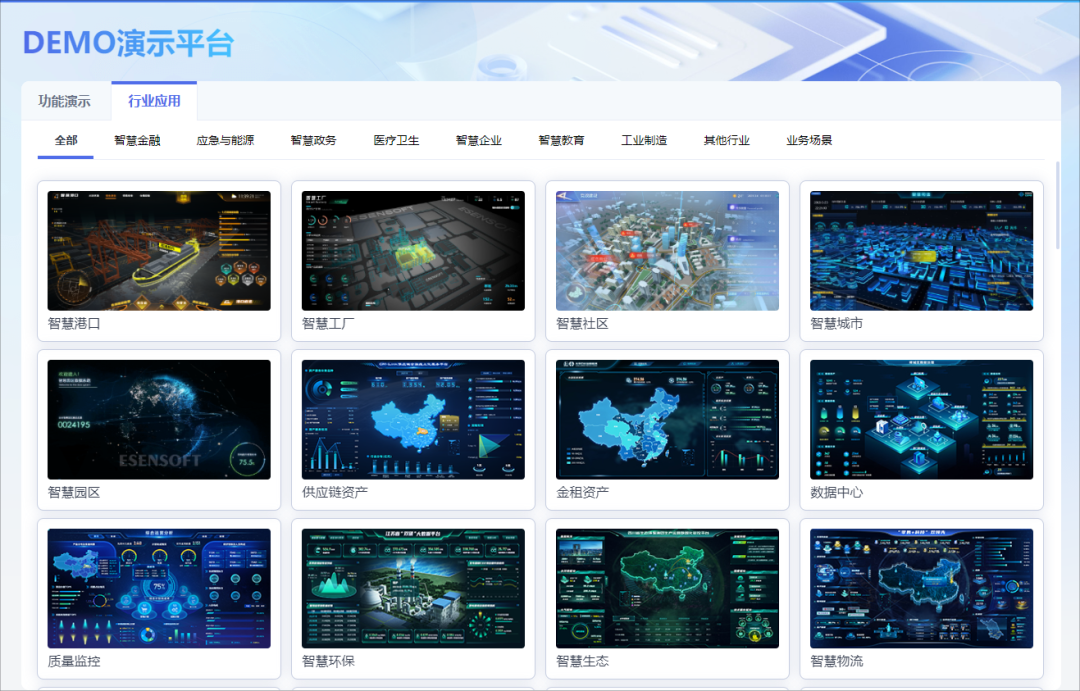Open the 智慧环保 demo thumbnail
1080x691 pixels.
[x=413, y=589]
